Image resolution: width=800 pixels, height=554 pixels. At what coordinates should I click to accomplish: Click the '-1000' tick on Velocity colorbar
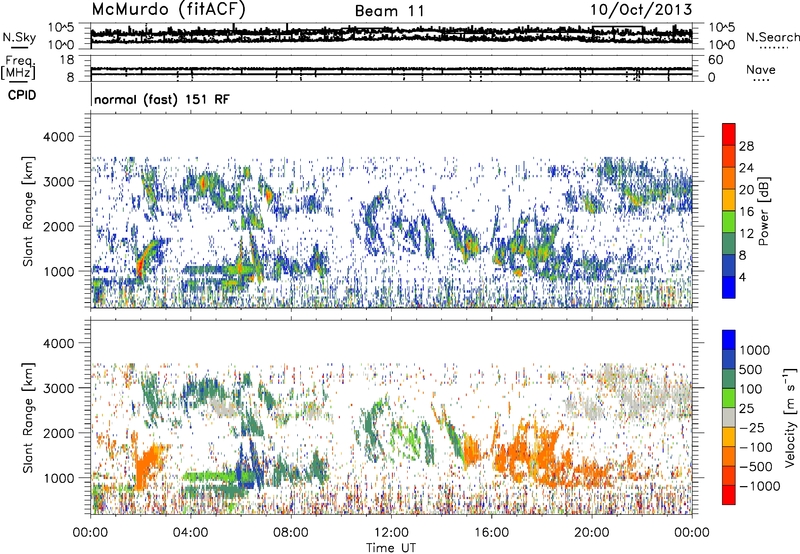click(x=759, y=486)
